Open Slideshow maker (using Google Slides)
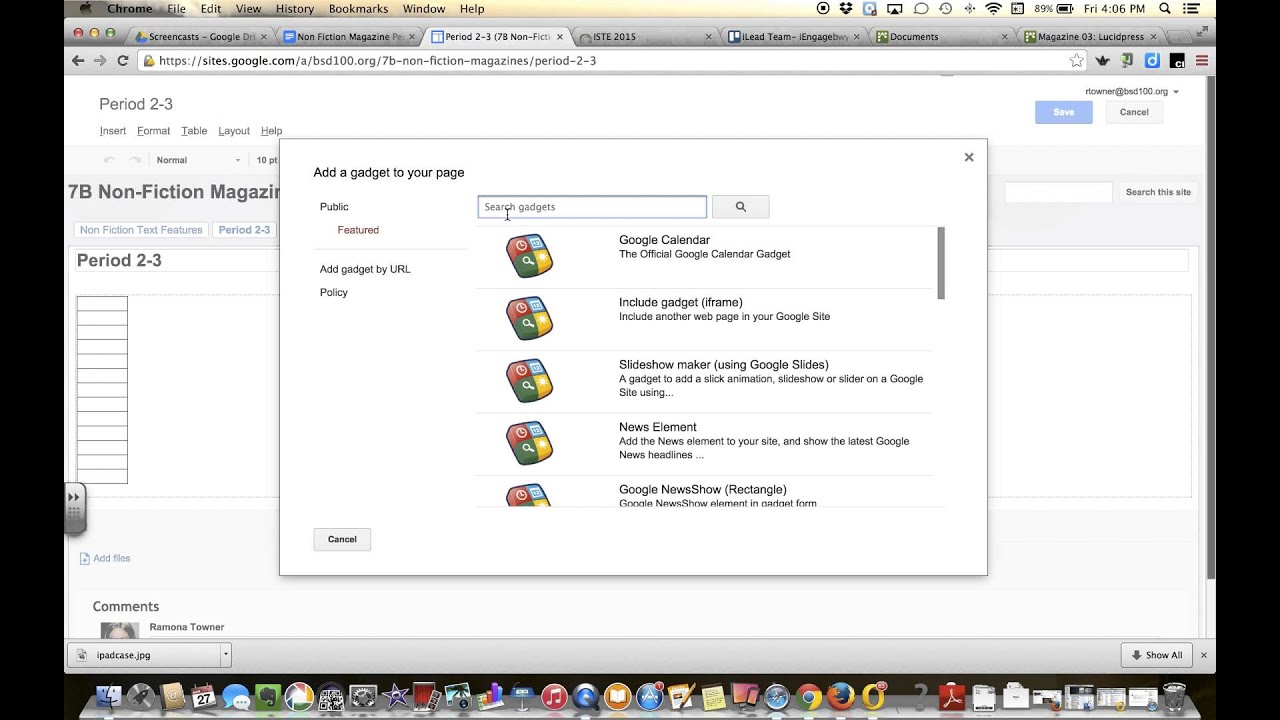The width and height of the screenshot is (1280, 720). pos(723,365)
